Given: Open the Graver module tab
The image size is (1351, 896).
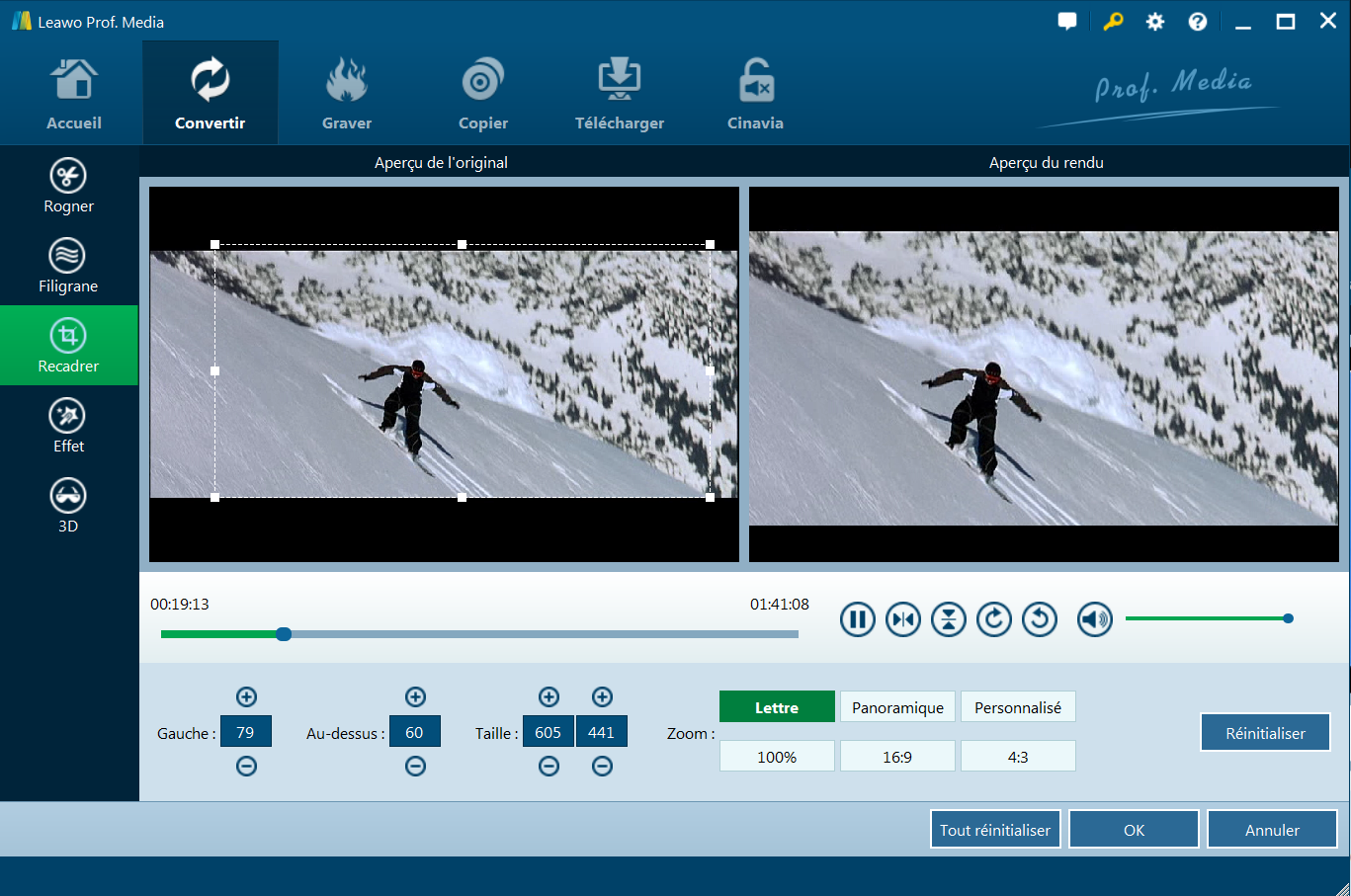Looking at the screenshot, I should point(347,94).
